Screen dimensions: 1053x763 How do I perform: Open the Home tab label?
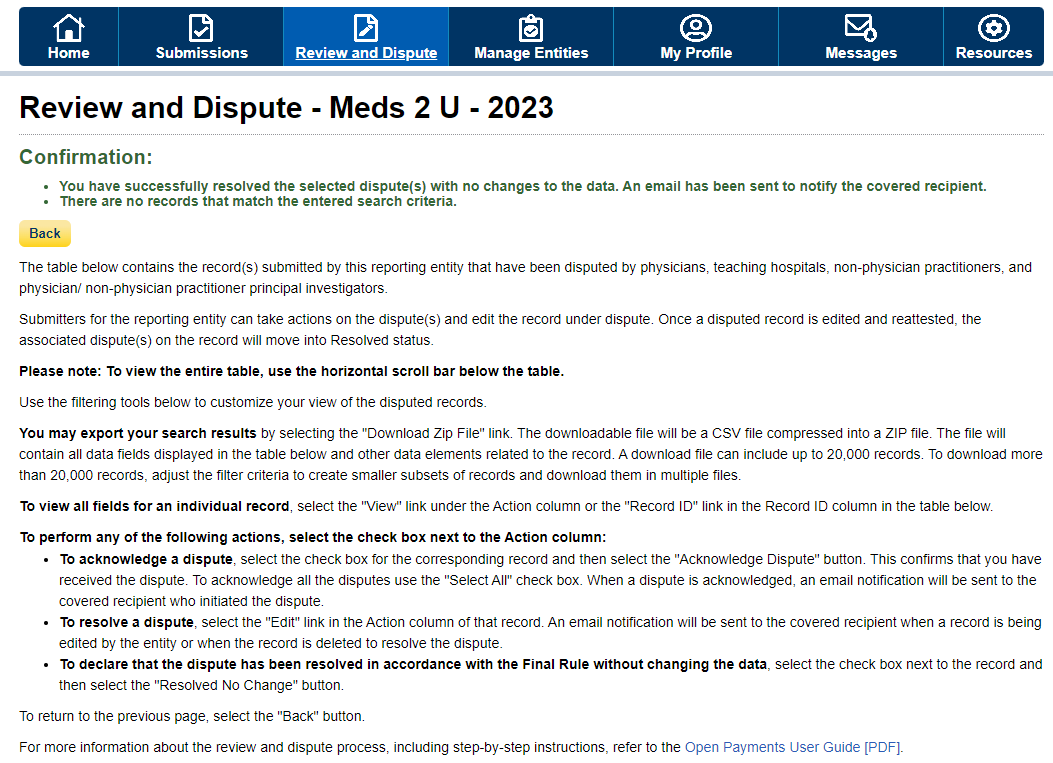coord(68,53)
